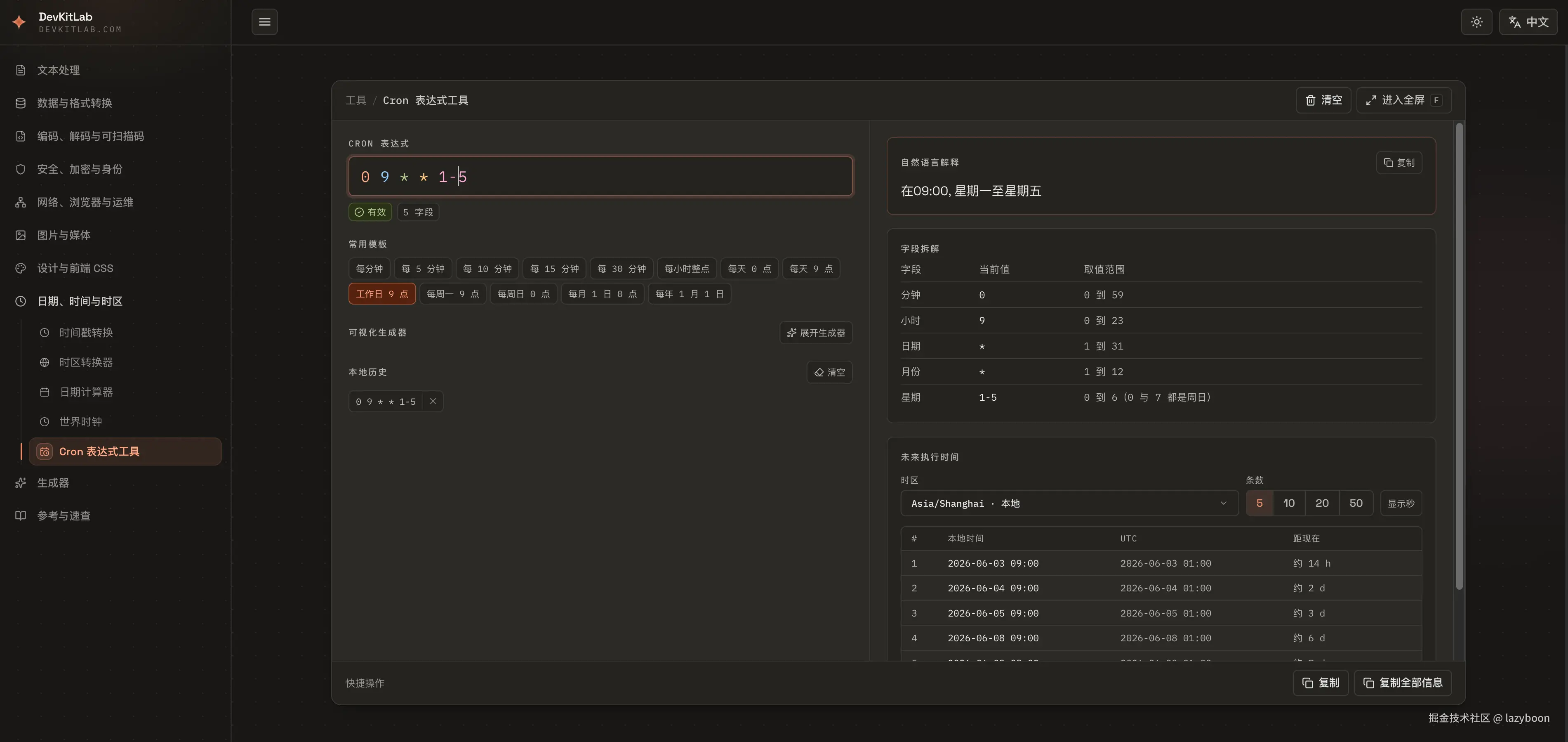Click the database icon beside 数据与格式转换
This screenshot has width=1568, height=742.
21,103
